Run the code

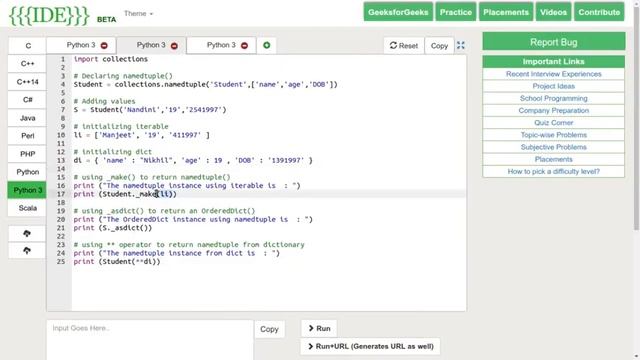319,328
